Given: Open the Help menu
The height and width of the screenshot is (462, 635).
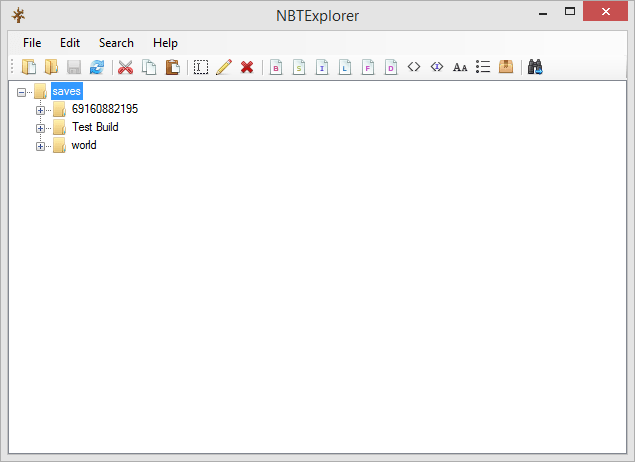Looking at the screenshot, I should pos(165,43).
